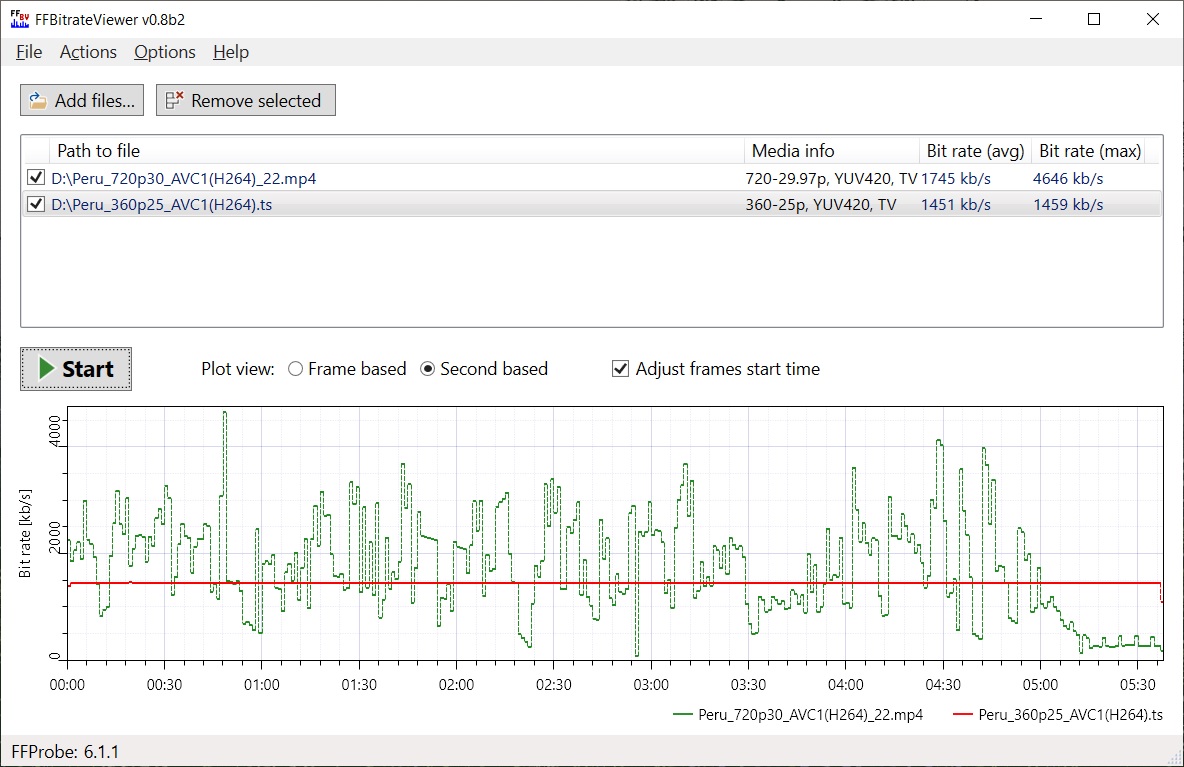The width and height of the screenshot is (1184, 767).
Task: Click the Bit rate (avg) column header
Action: [x=975, y=151]
